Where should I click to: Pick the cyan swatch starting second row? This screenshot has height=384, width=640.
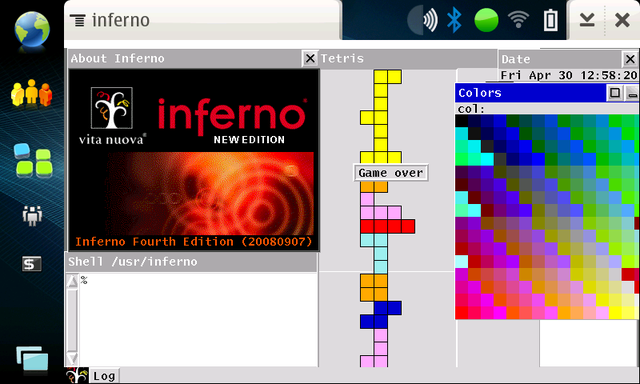(462, 133)
